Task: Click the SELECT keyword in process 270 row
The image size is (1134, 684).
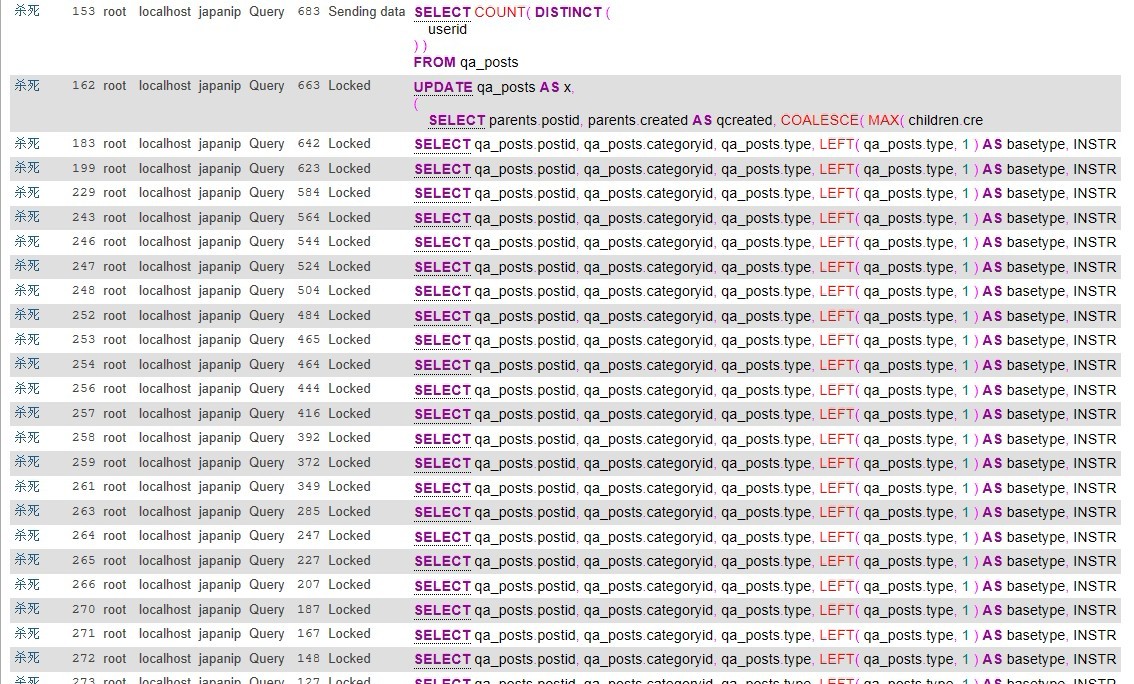Action: click(x=442, y=610)
